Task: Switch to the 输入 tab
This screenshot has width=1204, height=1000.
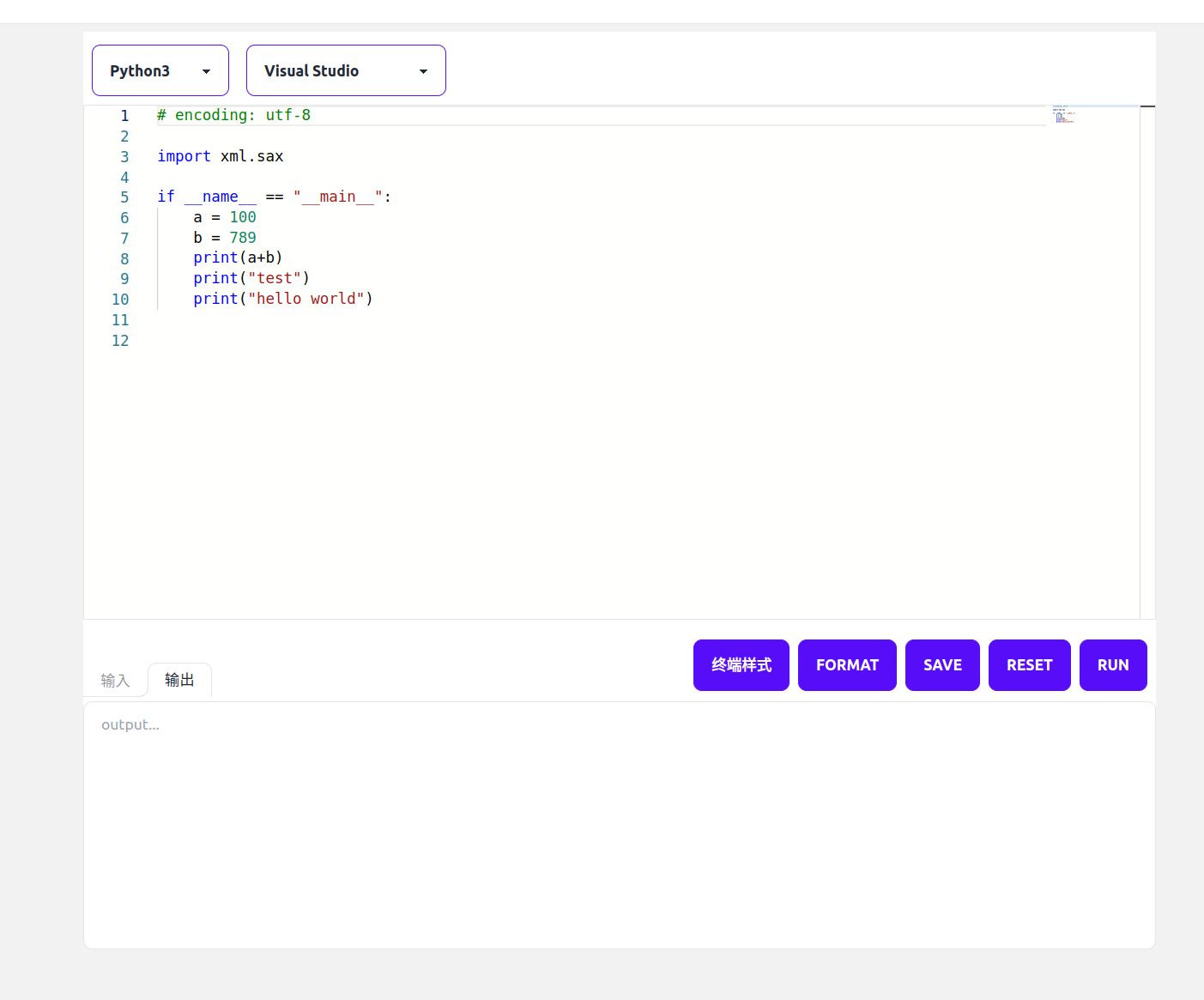Action: click(115, 681)
